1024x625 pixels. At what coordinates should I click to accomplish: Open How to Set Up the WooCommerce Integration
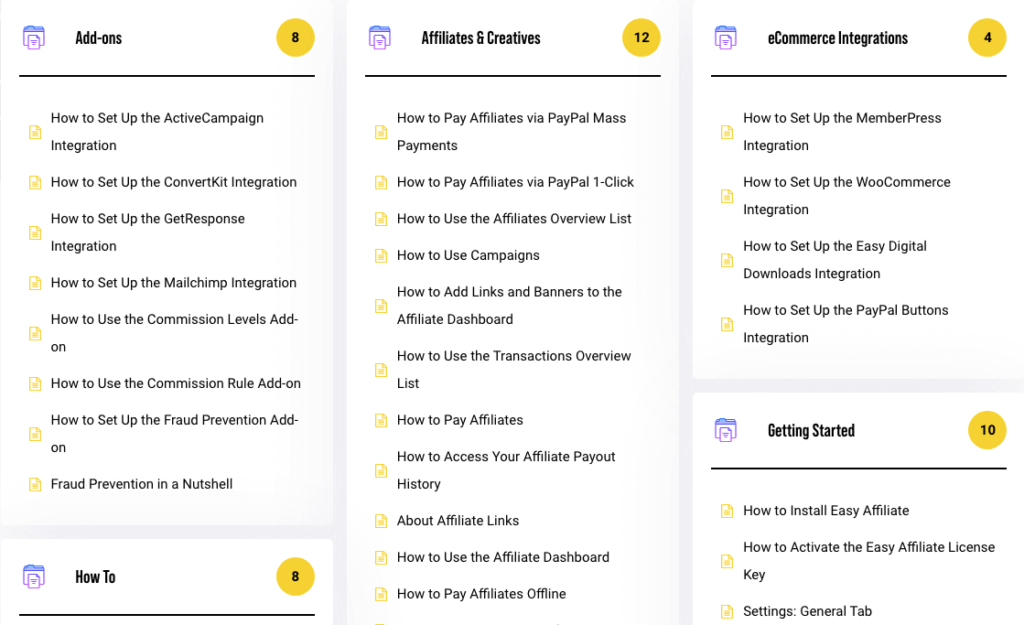pos(846,195)
